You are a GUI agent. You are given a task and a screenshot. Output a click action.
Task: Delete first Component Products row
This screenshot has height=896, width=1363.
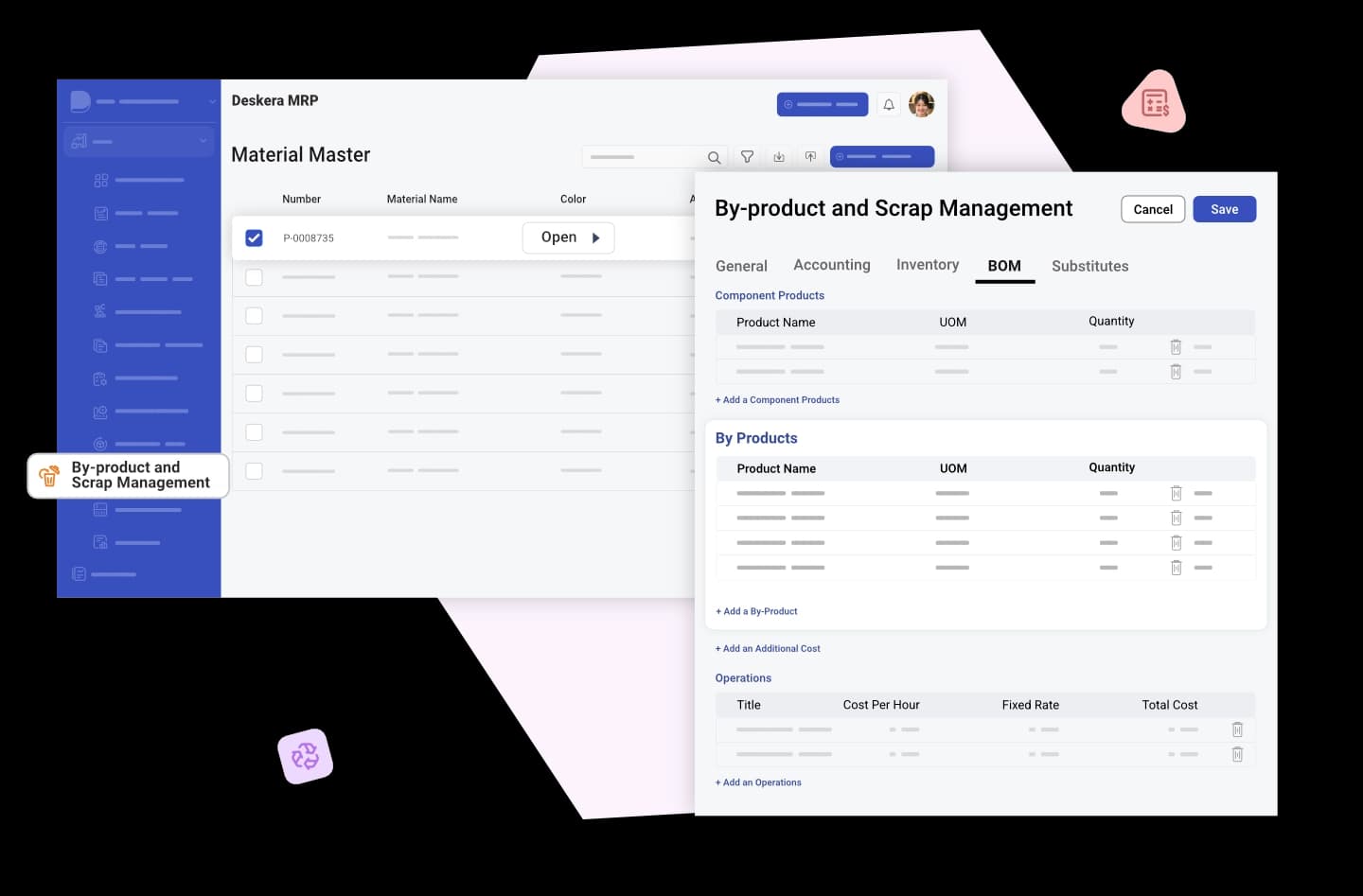(x=1176, y=347)
